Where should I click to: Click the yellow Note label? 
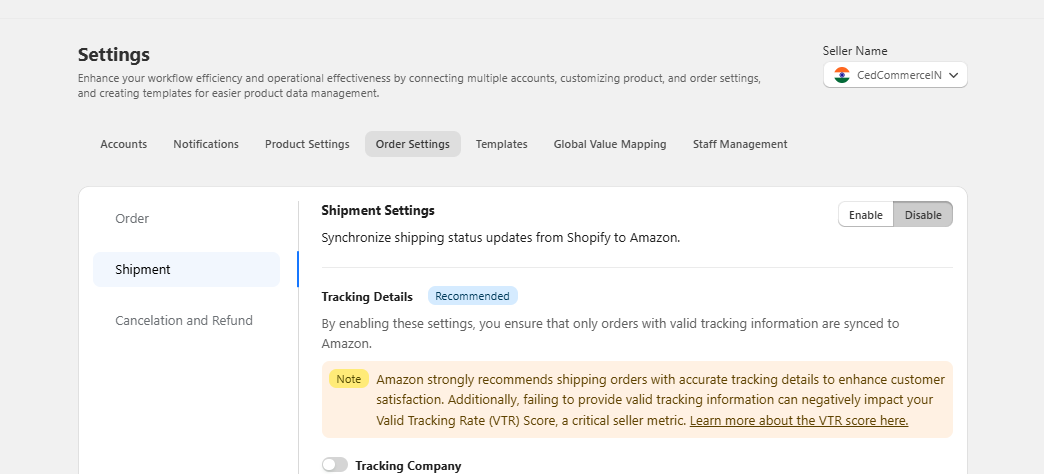tap(349, 379)
